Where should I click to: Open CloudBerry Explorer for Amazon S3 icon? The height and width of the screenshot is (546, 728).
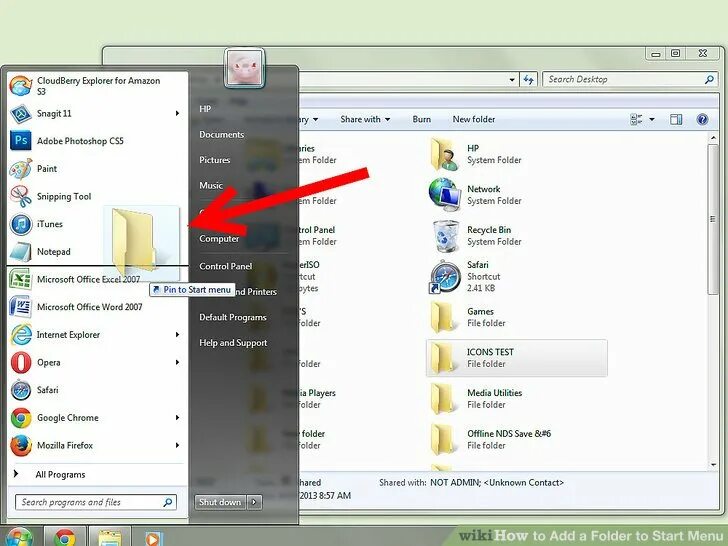click(20, 86)
